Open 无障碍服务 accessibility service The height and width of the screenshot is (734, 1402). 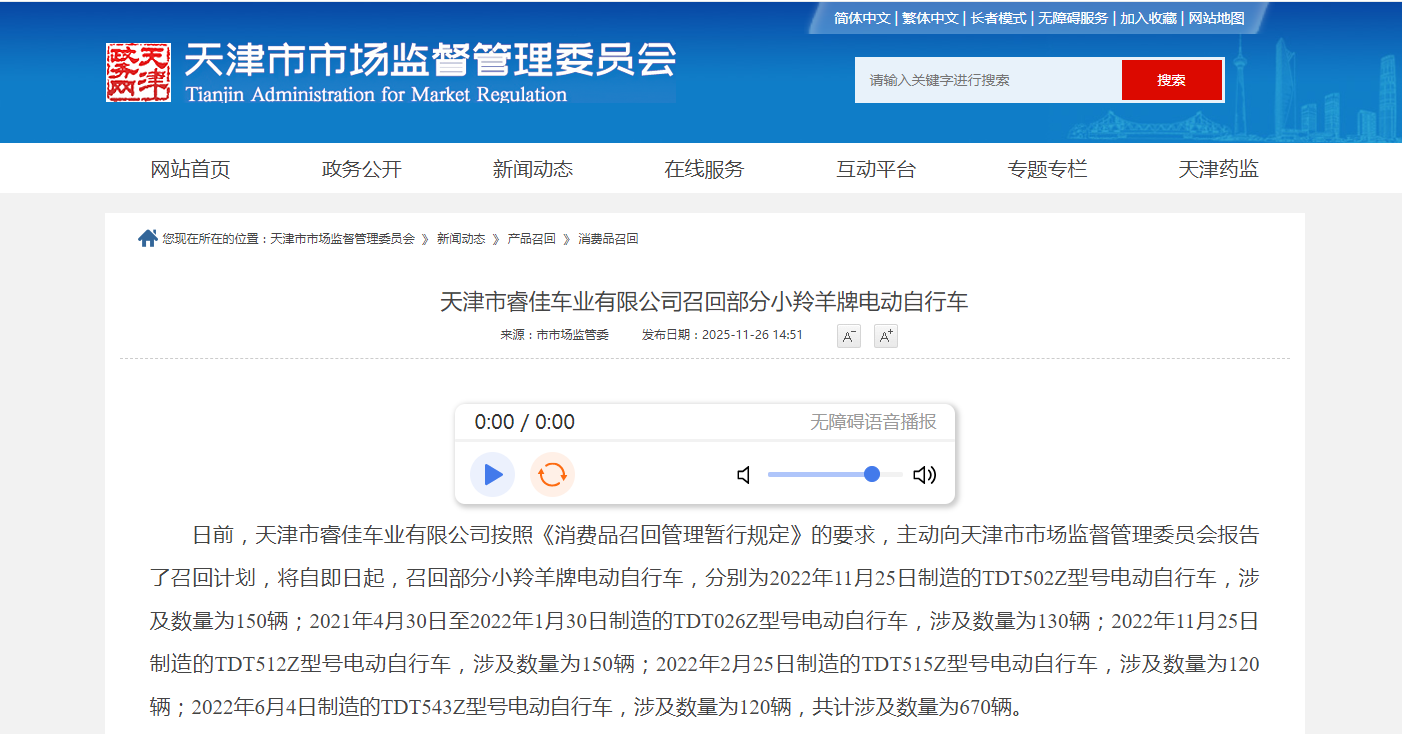click(1073, 18)
